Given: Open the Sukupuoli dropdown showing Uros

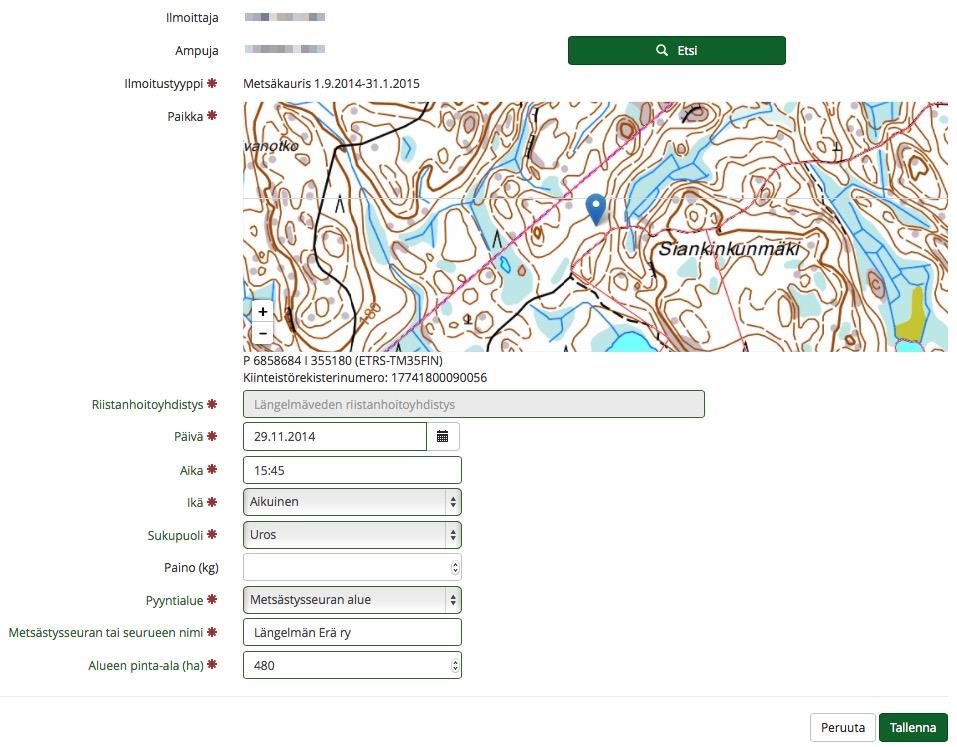Looking at the screenshot, I should [352, 535].
